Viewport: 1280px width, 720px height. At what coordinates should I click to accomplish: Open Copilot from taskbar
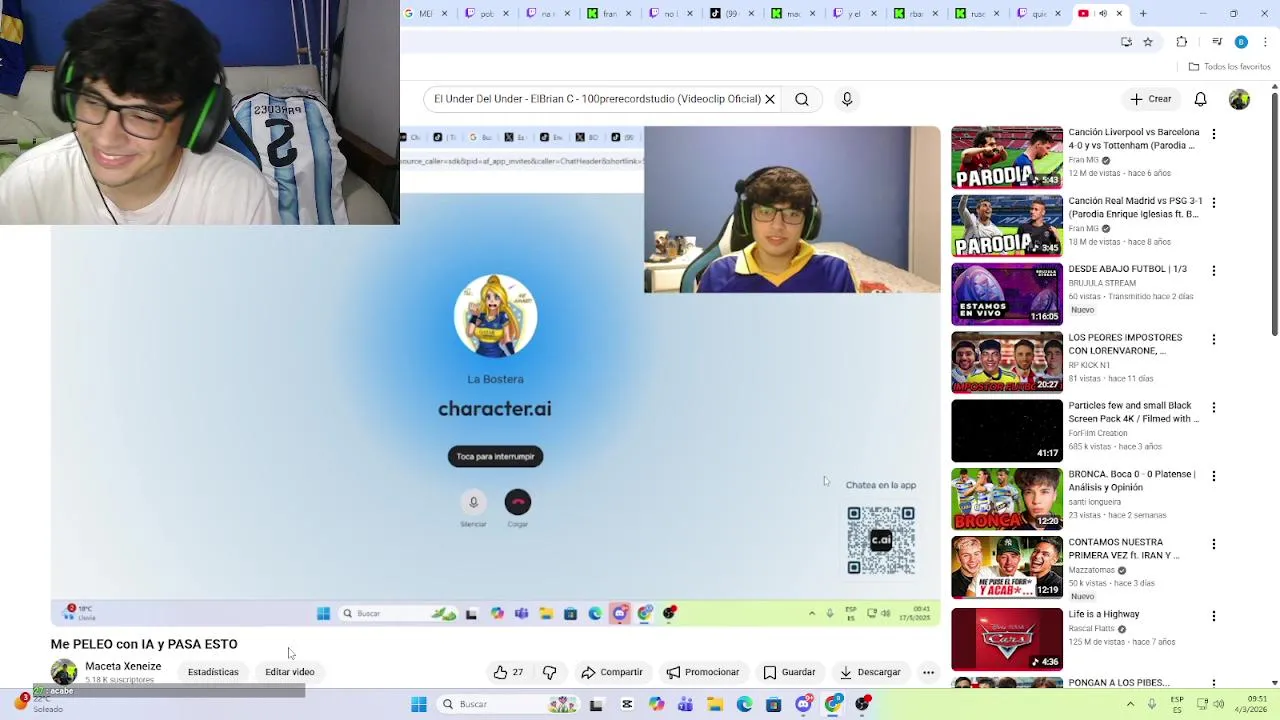point(656,704)
